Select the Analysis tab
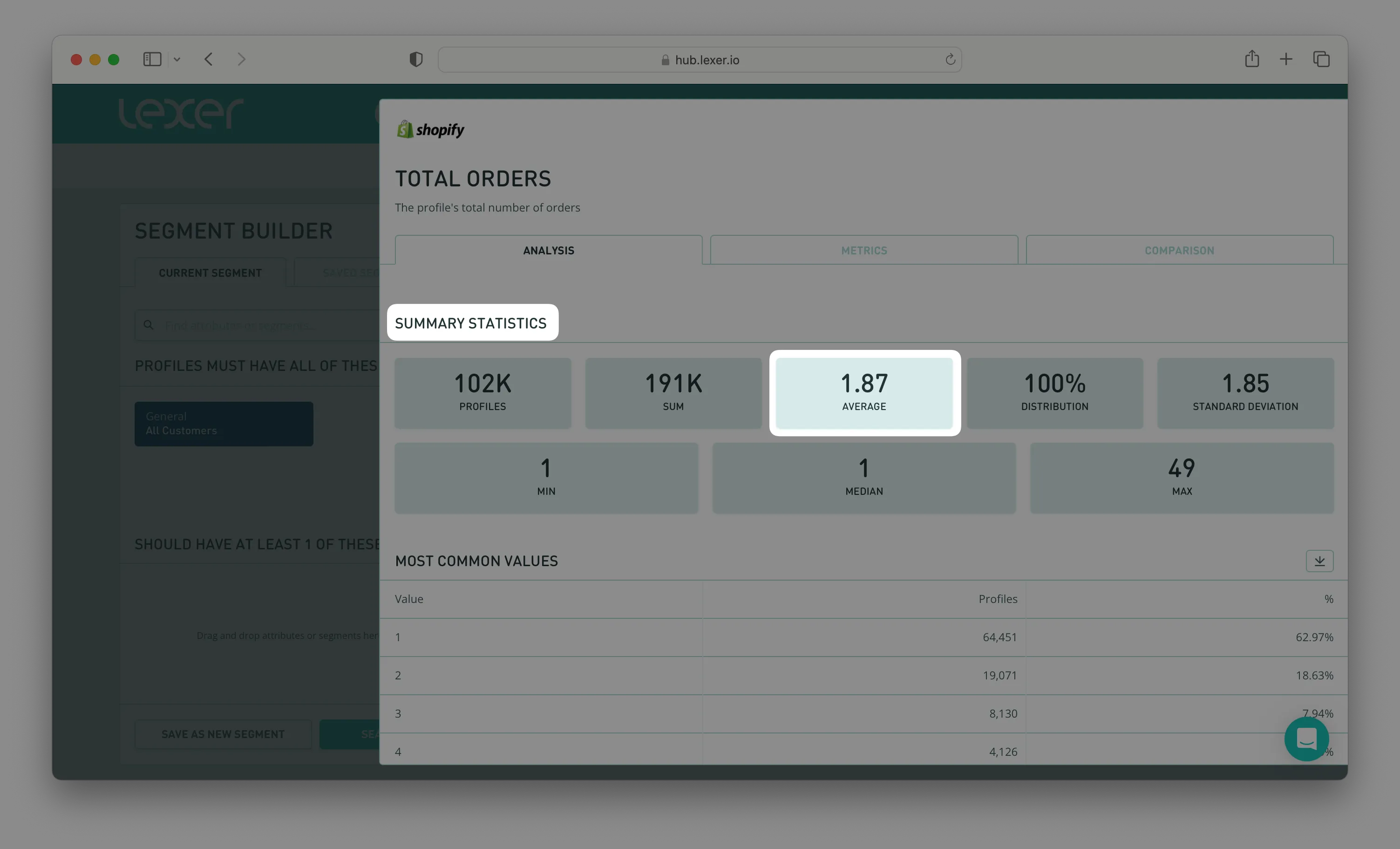The height and width of the screenshot is (849, 1400). 548,250
